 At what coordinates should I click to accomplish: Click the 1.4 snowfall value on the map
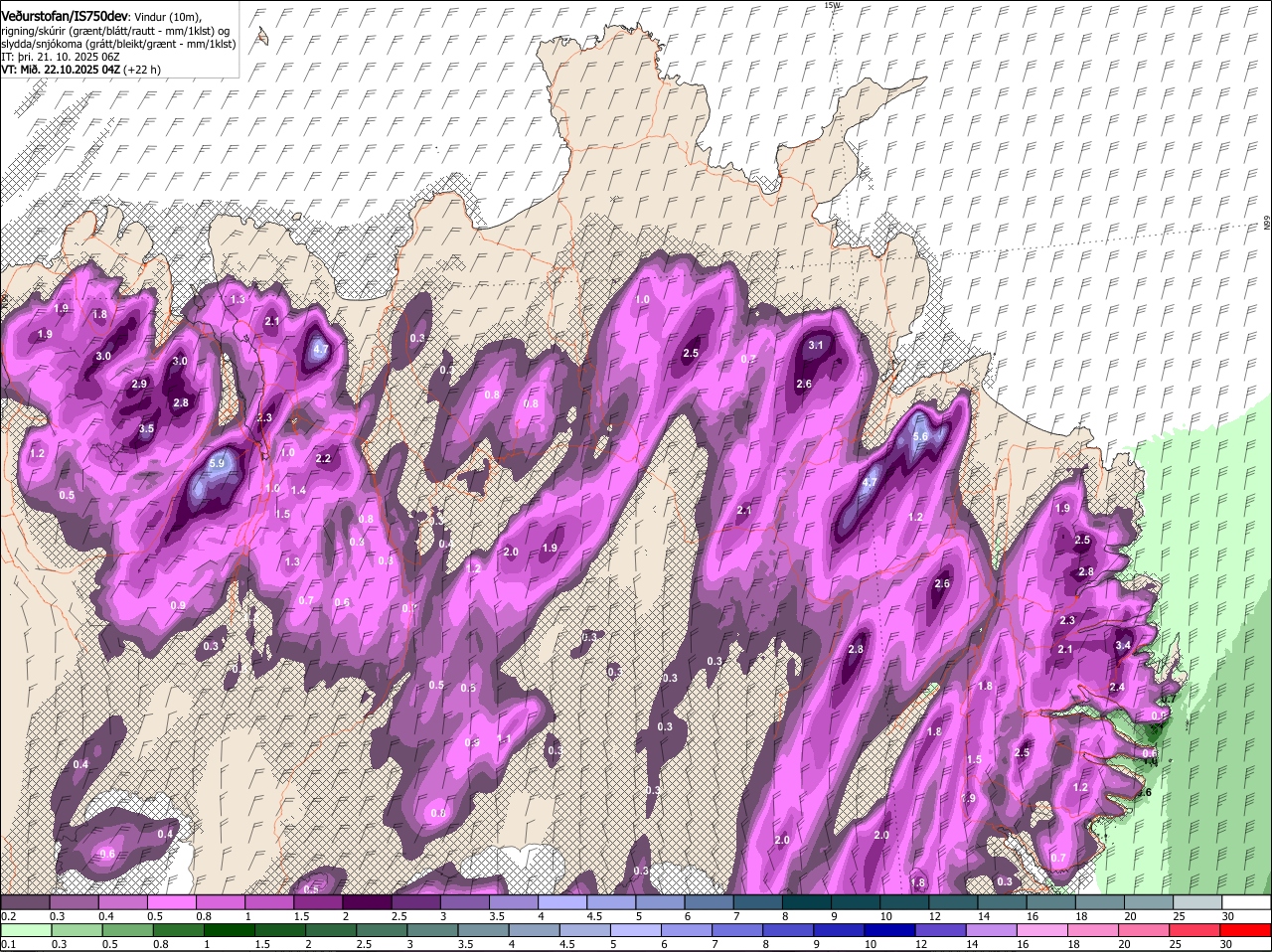(x=298, y=491)
